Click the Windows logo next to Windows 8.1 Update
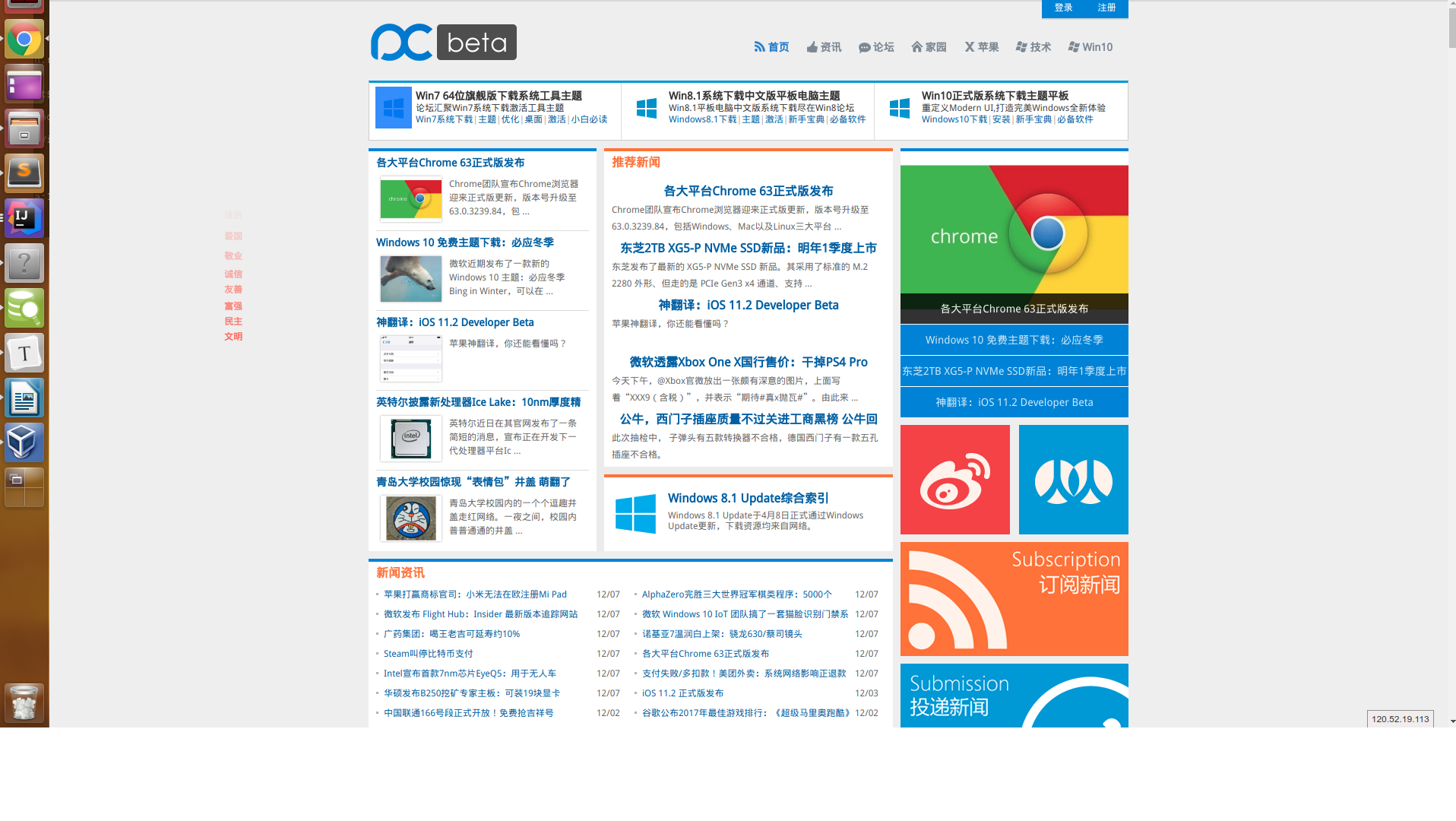1456x821 pixels. tap(635, 514)
